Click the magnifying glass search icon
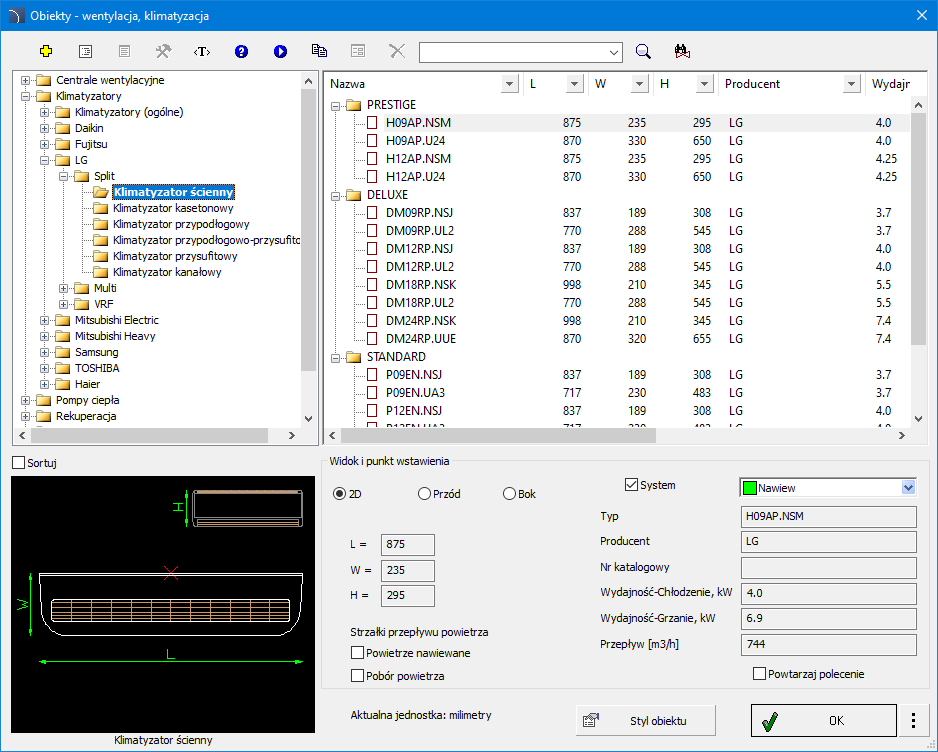938x752 pixels. (644, 51)
